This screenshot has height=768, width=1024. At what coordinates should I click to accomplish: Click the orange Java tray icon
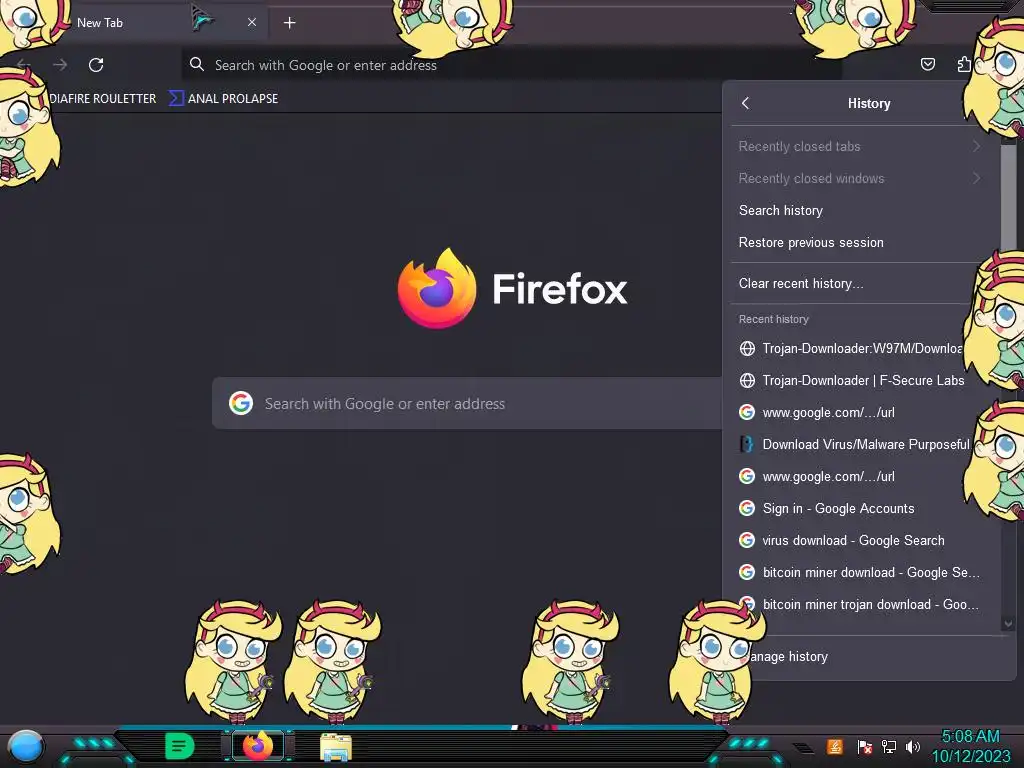tap(835, 746)
